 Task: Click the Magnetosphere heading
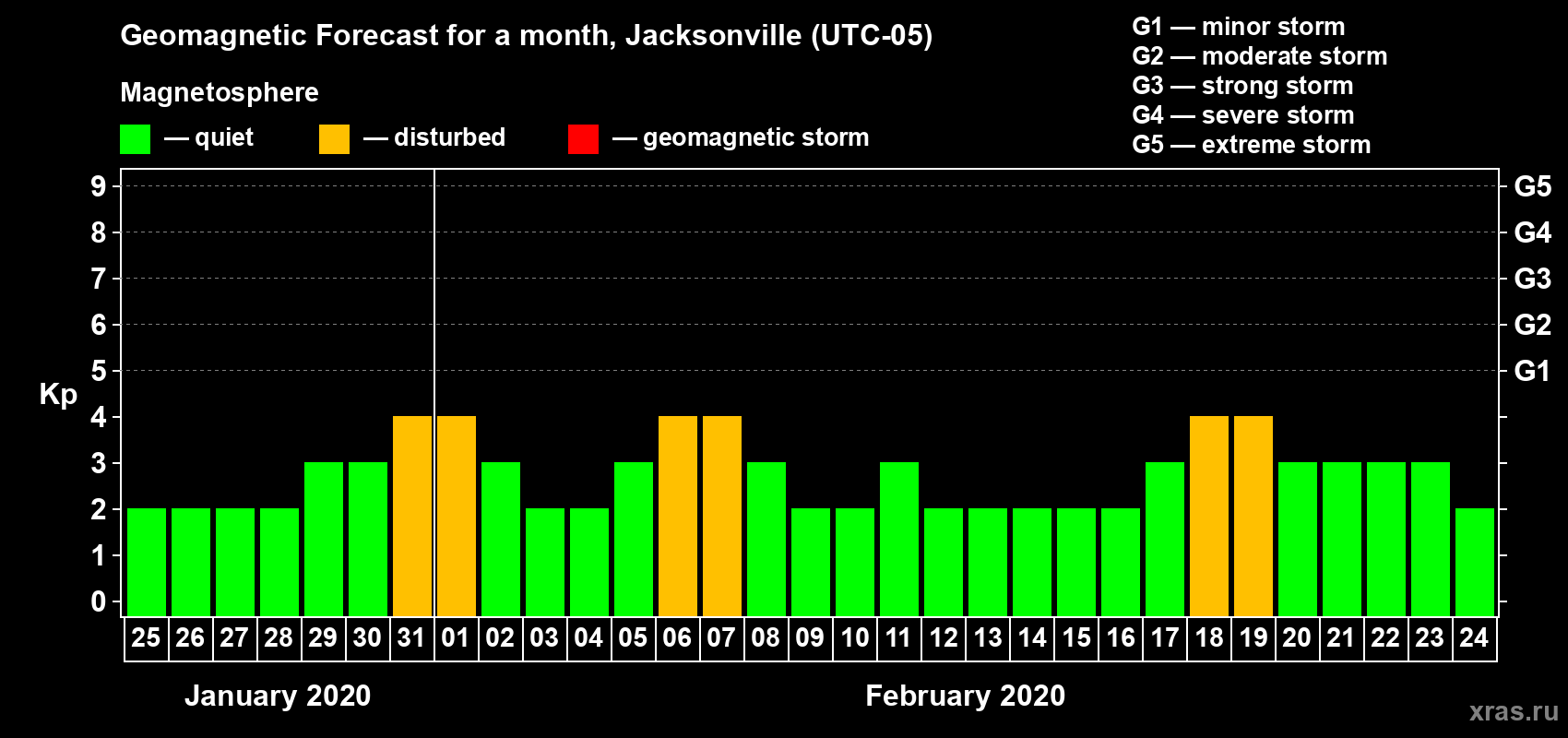[x=220, y=92]
